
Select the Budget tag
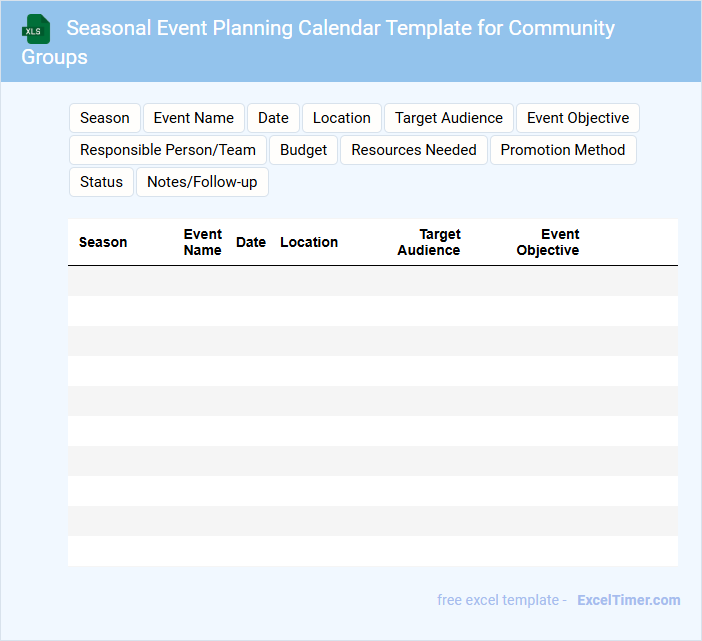pos(304,150)
